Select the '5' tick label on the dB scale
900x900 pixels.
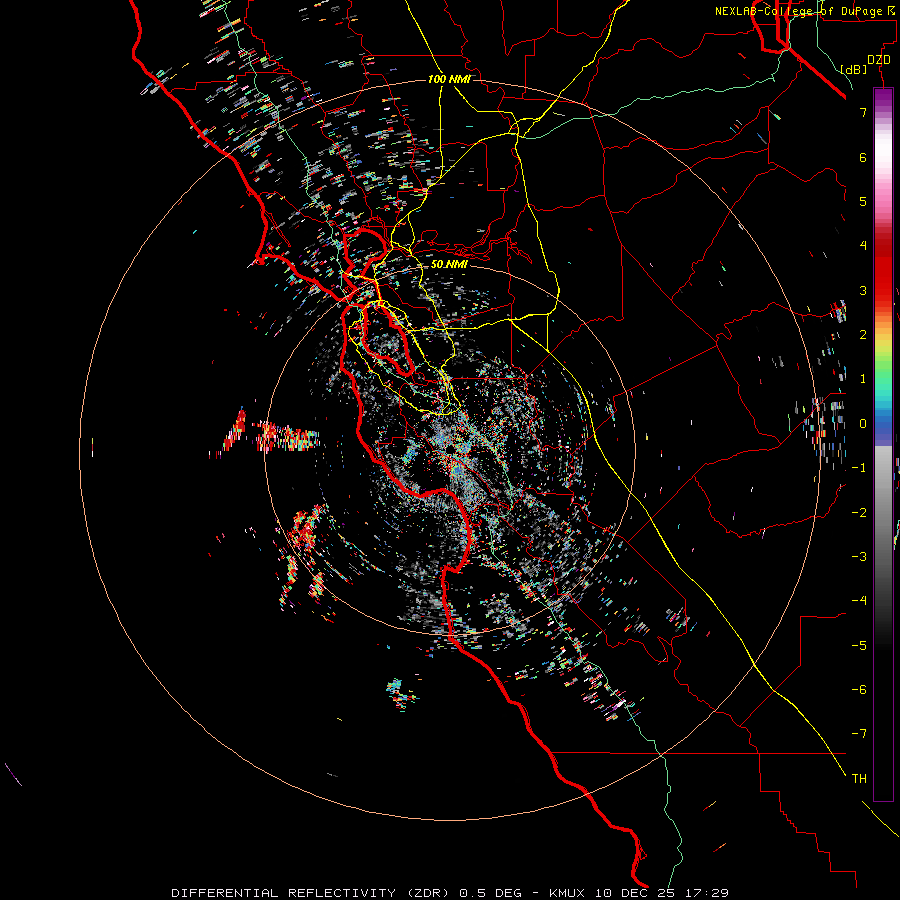(x=863, y=201)
